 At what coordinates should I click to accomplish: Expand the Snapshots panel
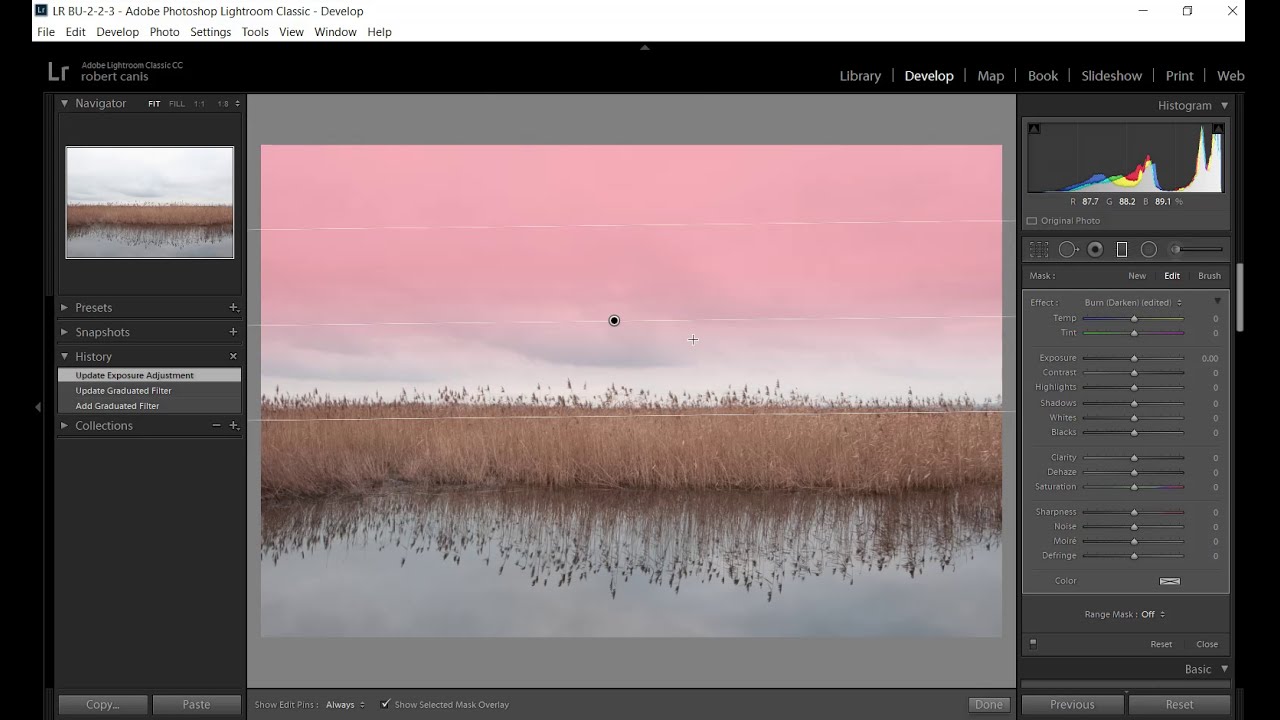pyautogui.click(x=64, y=332)
